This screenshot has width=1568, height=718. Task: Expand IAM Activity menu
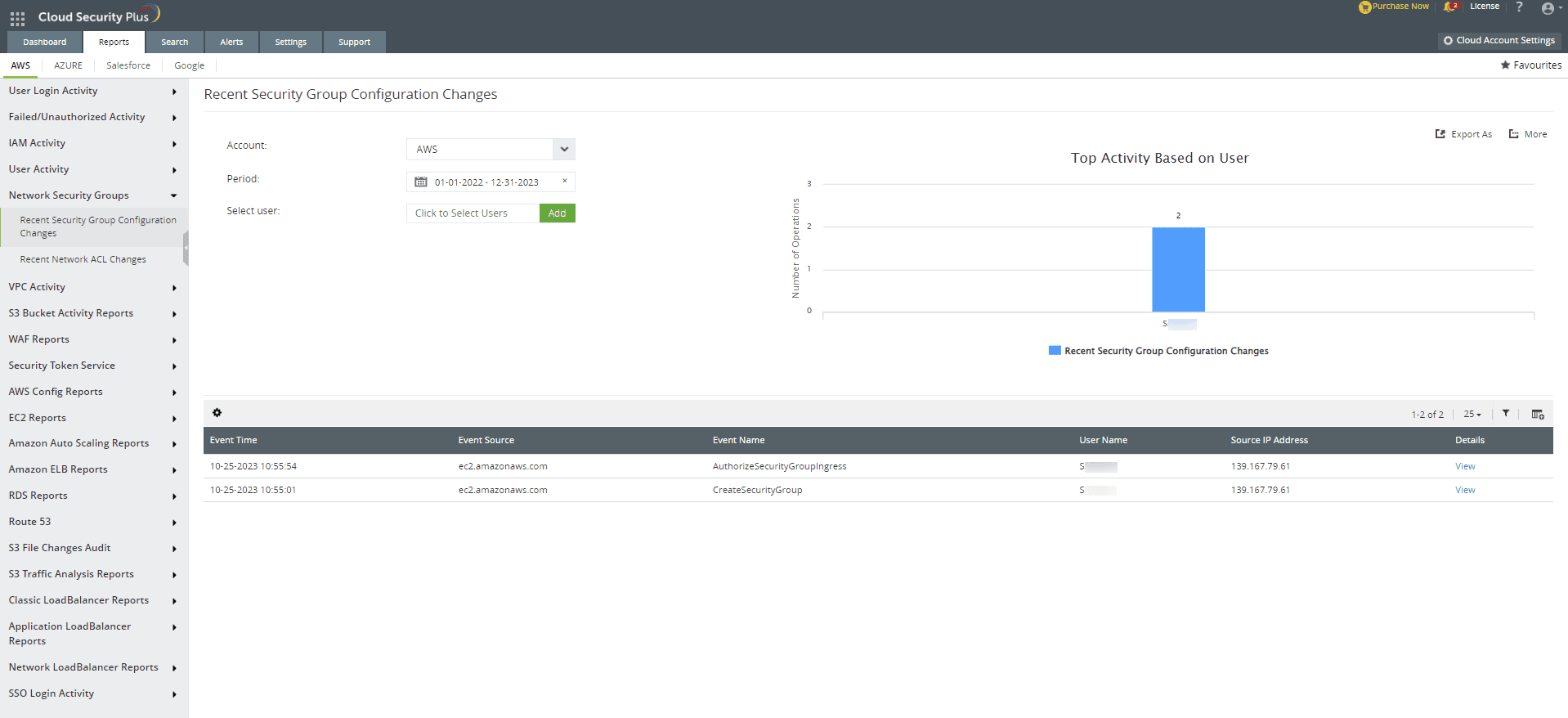tap(93, 143)
